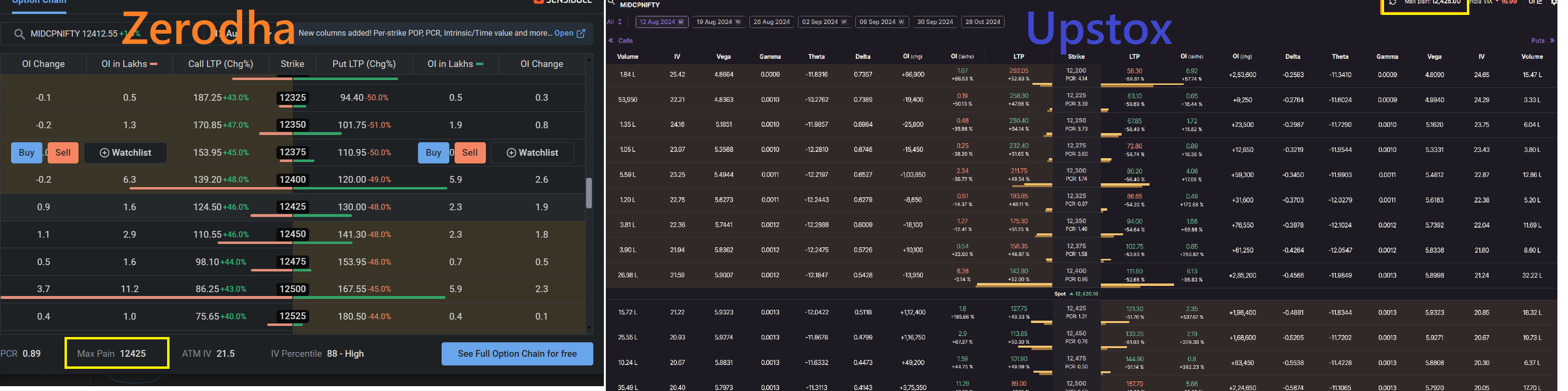Image resolution: width=1568 pixels, height=391 pixels.
Task: Click the Zerodha MIDCPNIFTY search magnifier icon
Action: [19, 34]
